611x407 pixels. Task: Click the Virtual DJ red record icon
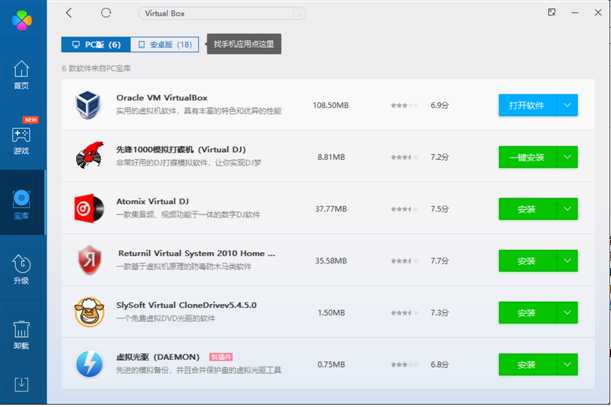point(89,156)
